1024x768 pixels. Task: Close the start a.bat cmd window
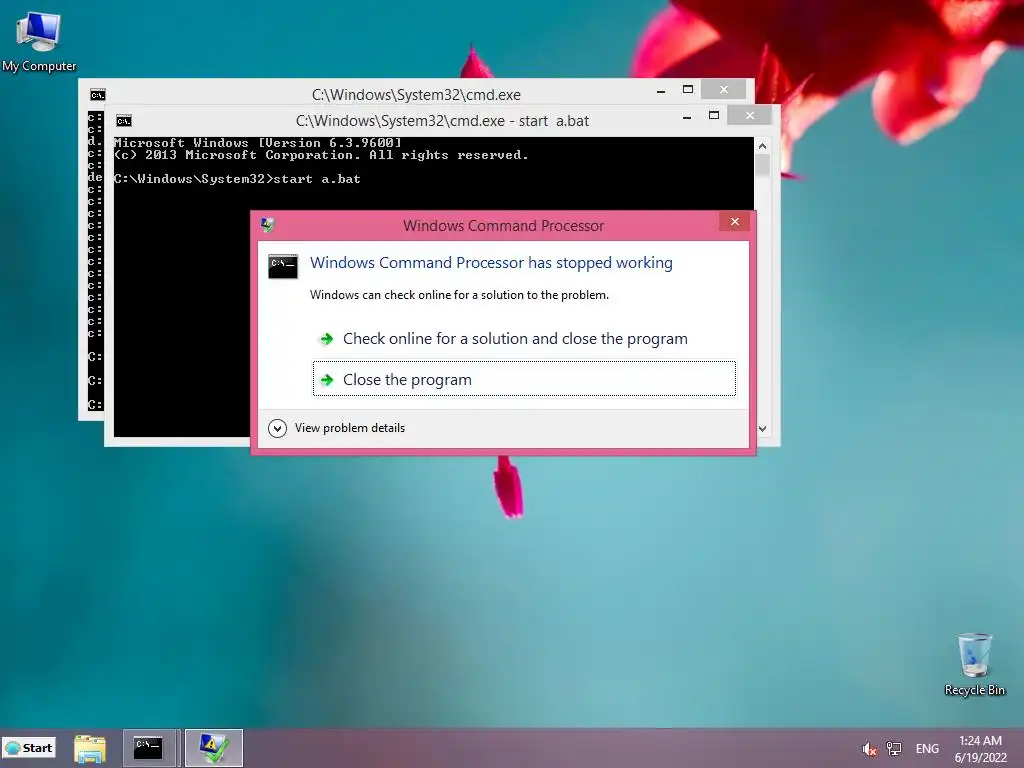pyautogui.click(x=750, y=116)
